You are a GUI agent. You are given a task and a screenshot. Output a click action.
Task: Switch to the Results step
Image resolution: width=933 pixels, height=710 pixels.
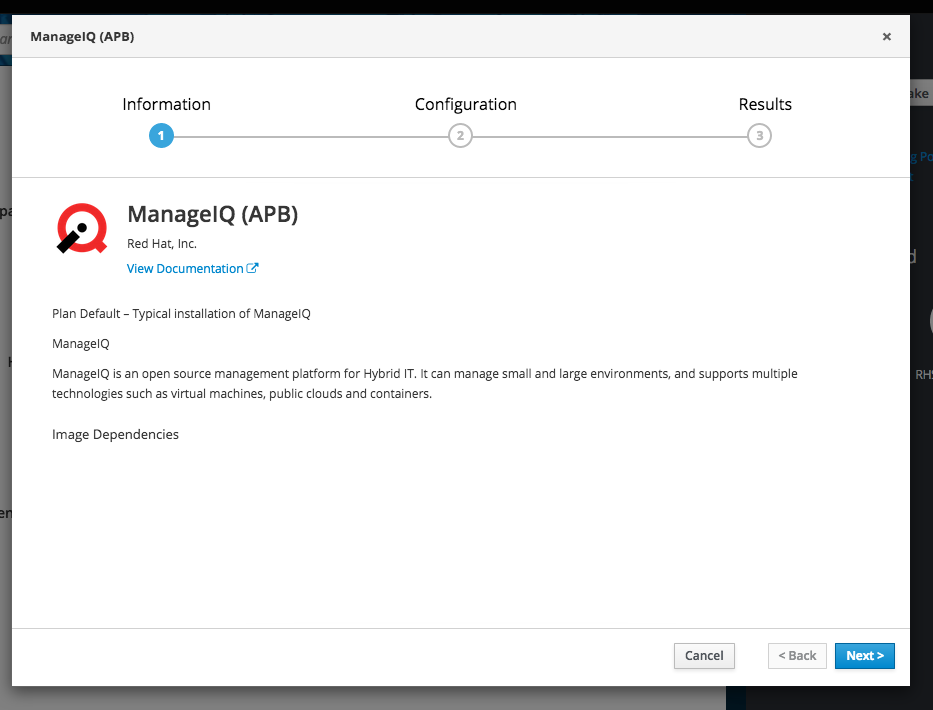(x=765, y=104)
